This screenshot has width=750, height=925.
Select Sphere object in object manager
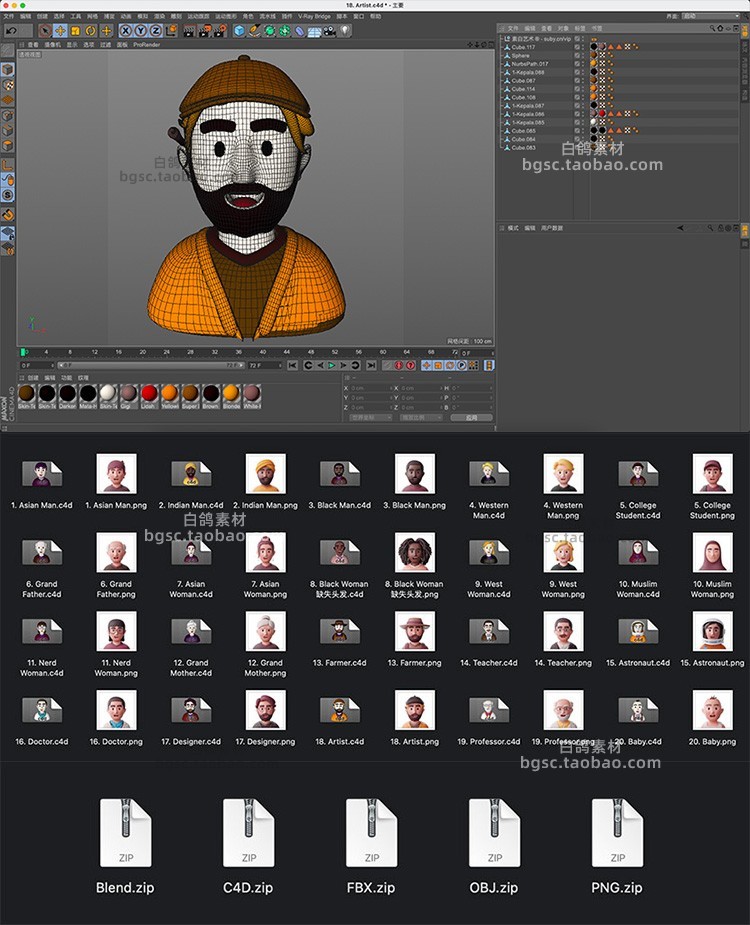coord(520,55)
